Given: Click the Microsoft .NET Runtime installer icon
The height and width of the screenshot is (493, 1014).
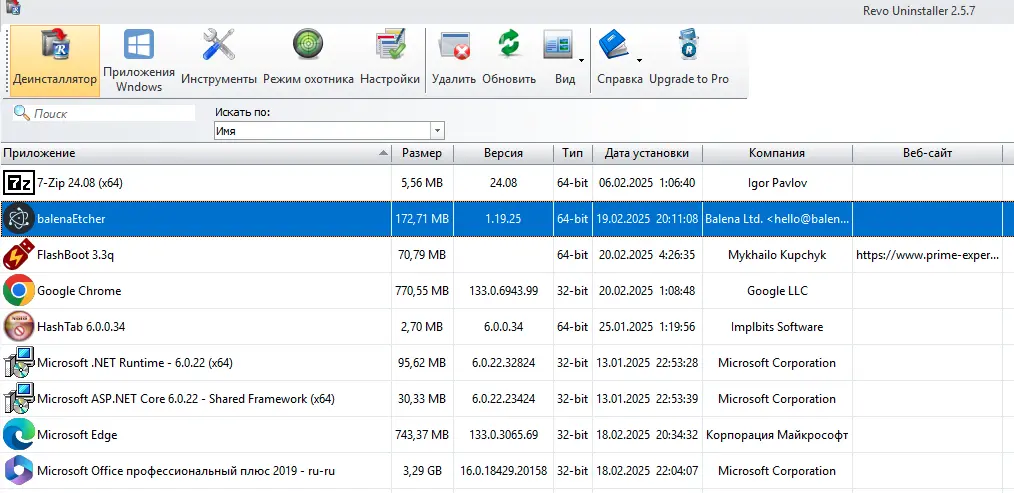Looking at the screenshot, I should click(18, 363).
